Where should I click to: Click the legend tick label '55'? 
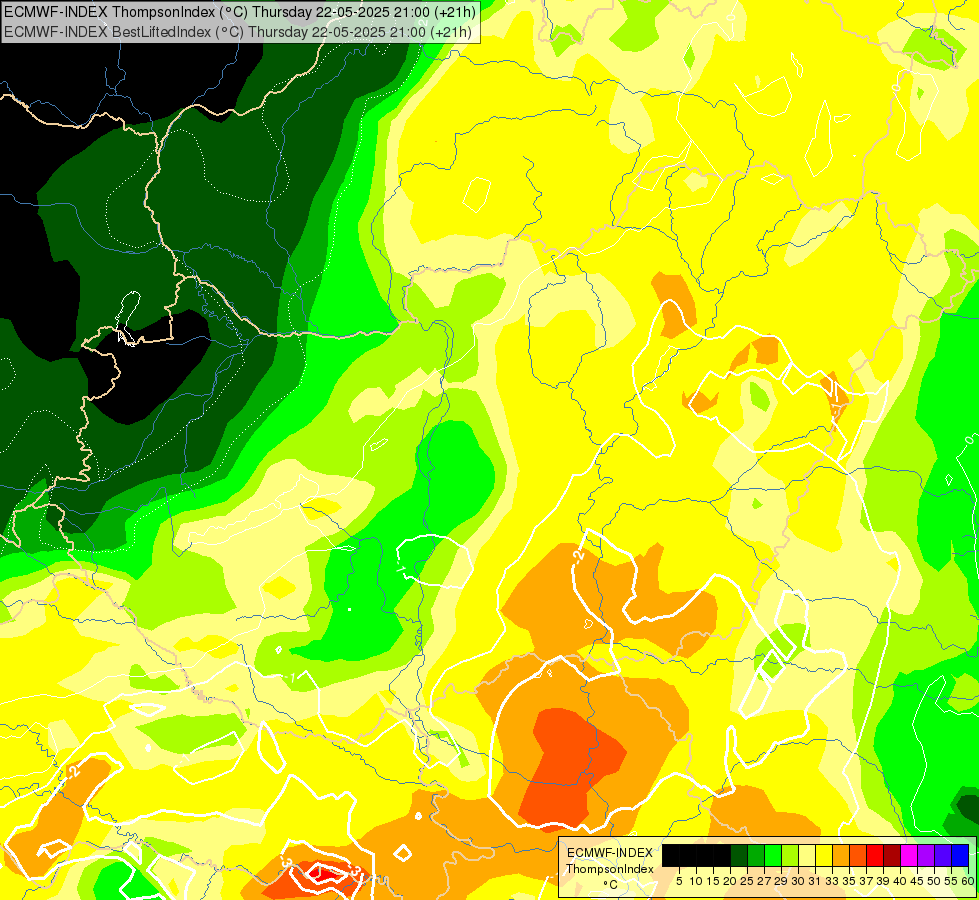(952, 881)
